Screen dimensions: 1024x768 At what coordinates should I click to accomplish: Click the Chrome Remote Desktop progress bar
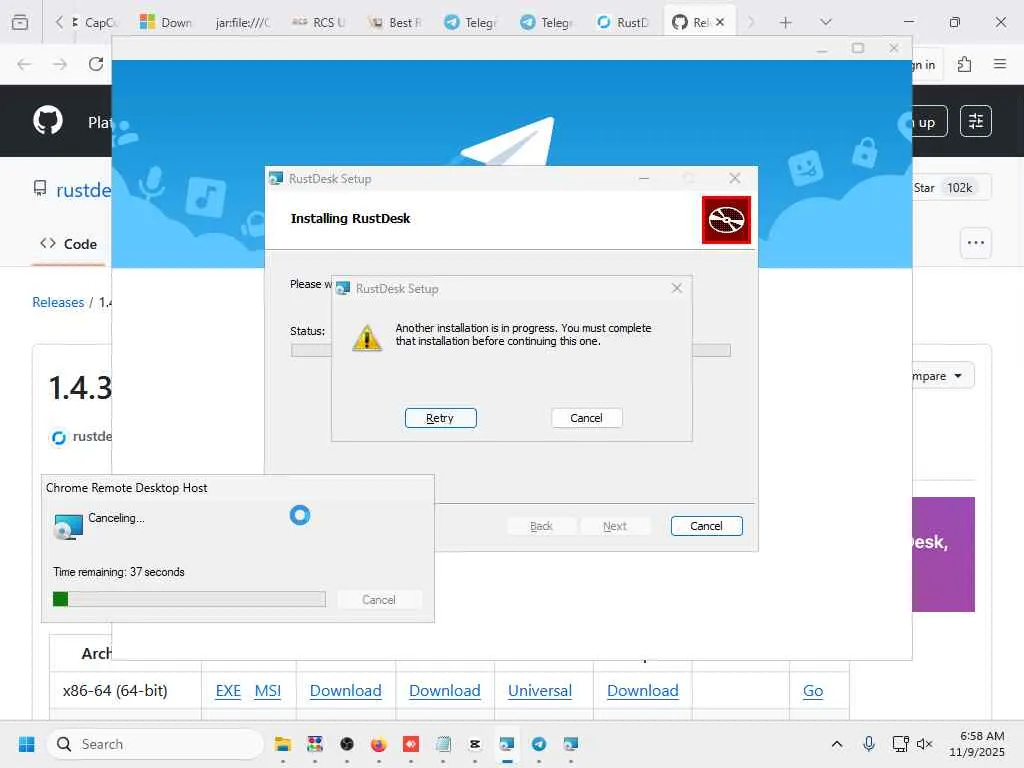tap(189, 599)
